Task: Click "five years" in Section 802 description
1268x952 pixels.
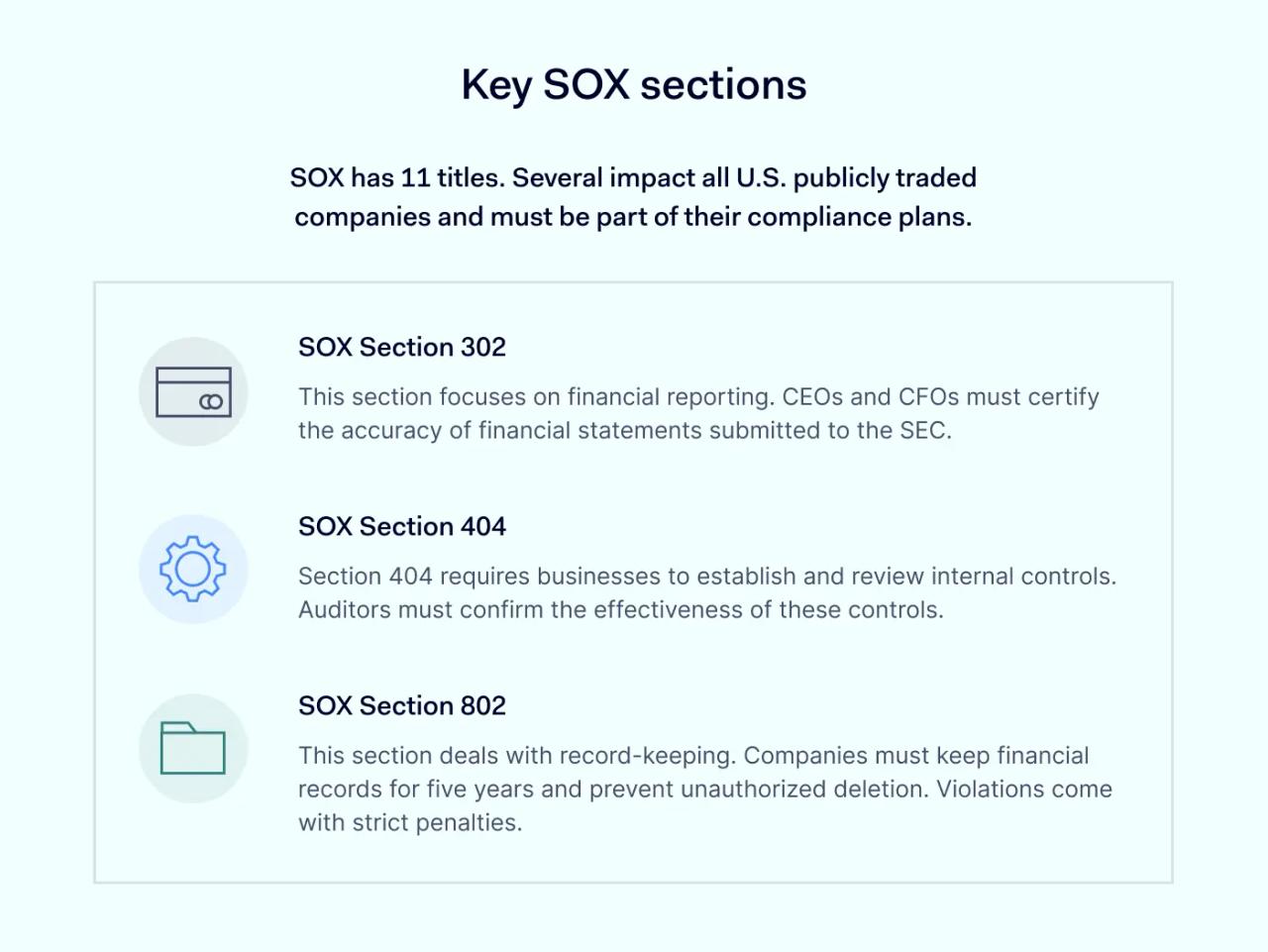Action: pyautogui.click(x=480, y=790)
